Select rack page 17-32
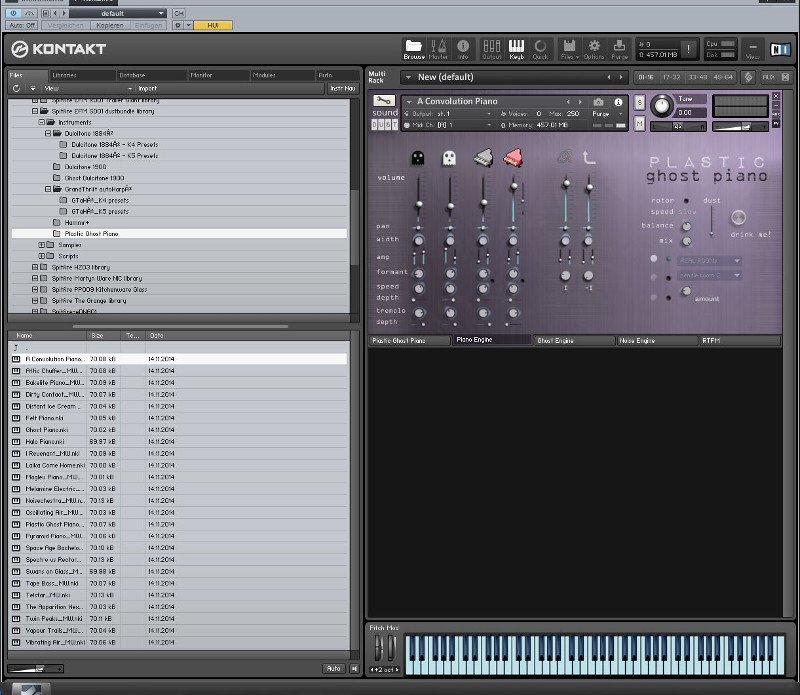Screen dimensions: 800x695 click(671, 77)
